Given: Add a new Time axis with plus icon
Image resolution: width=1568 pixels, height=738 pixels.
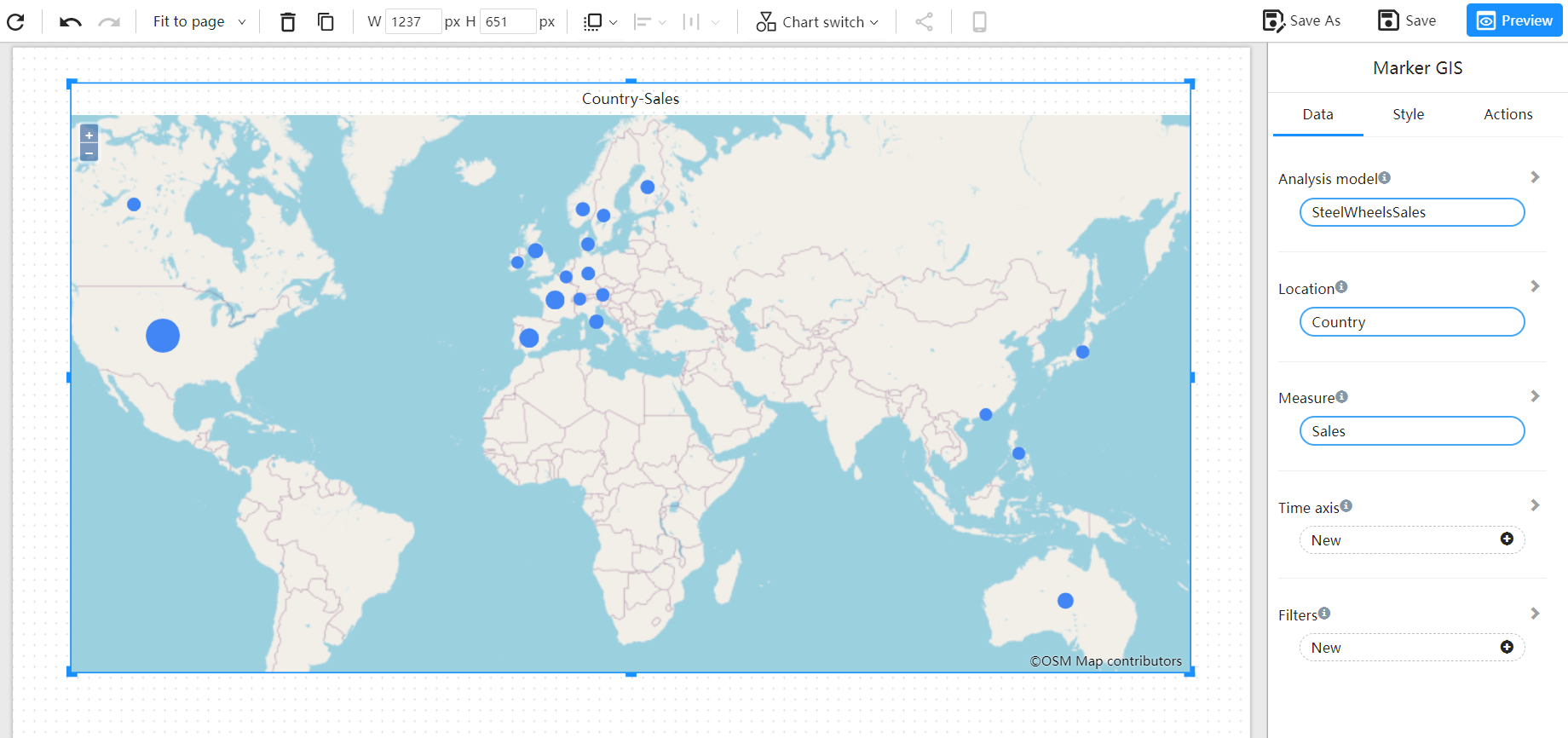Looking at the screenshot, I should click(x=1507, y=539).
